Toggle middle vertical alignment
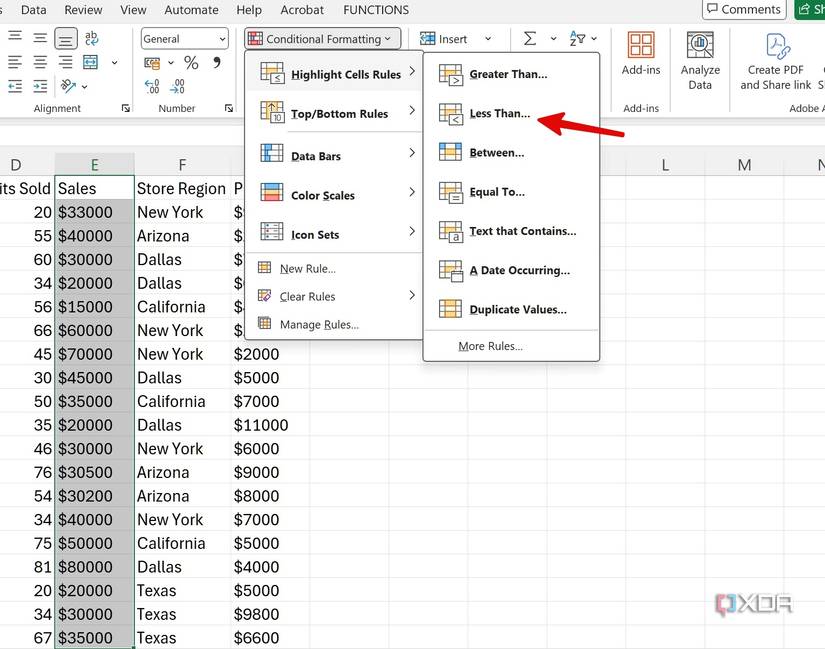The width and height of the screenshot is (825, 649). pyautogui.click(x=39, y=38)
